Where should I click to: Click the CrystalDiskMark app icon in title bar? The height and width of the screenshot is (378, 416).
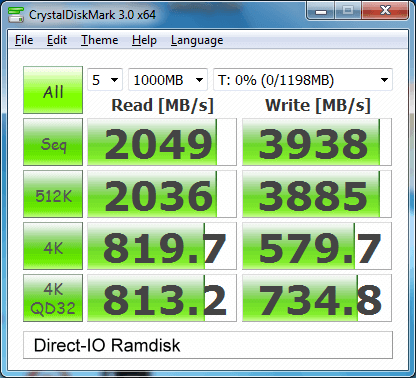[16, 14]
